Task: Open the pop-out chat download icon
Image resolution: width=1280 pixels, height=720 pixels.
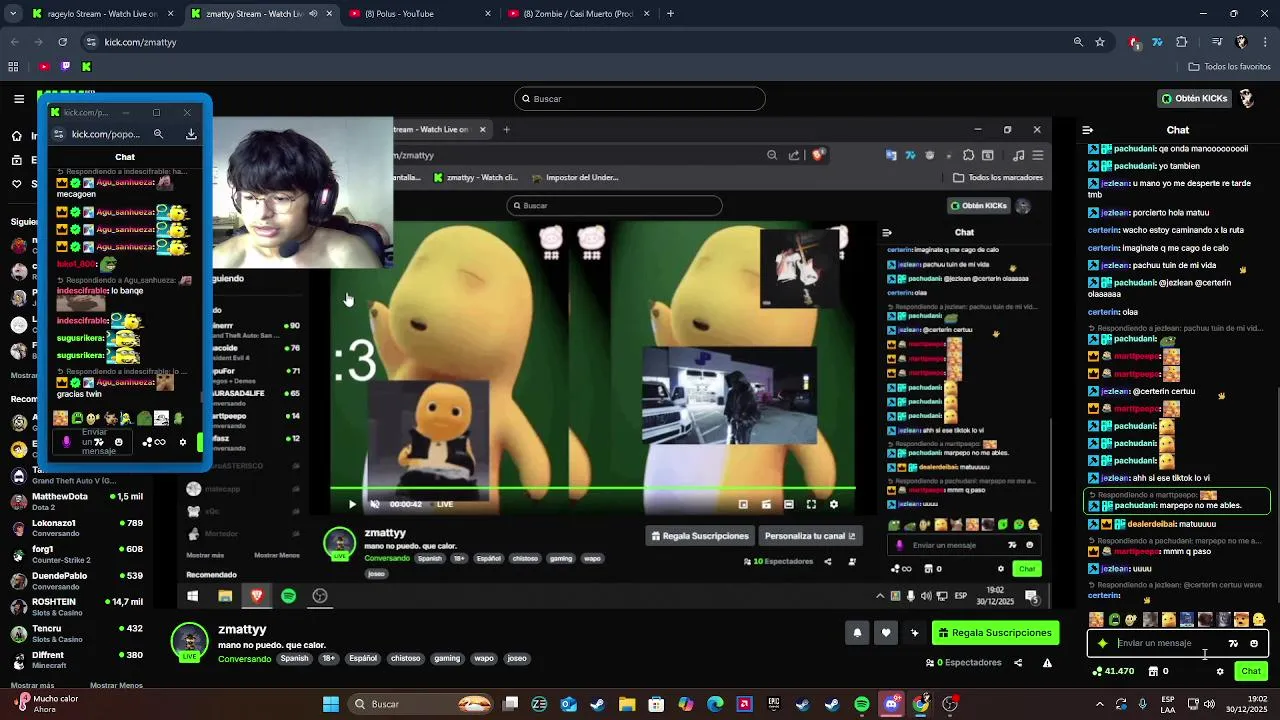Action: tap(191, 134)
